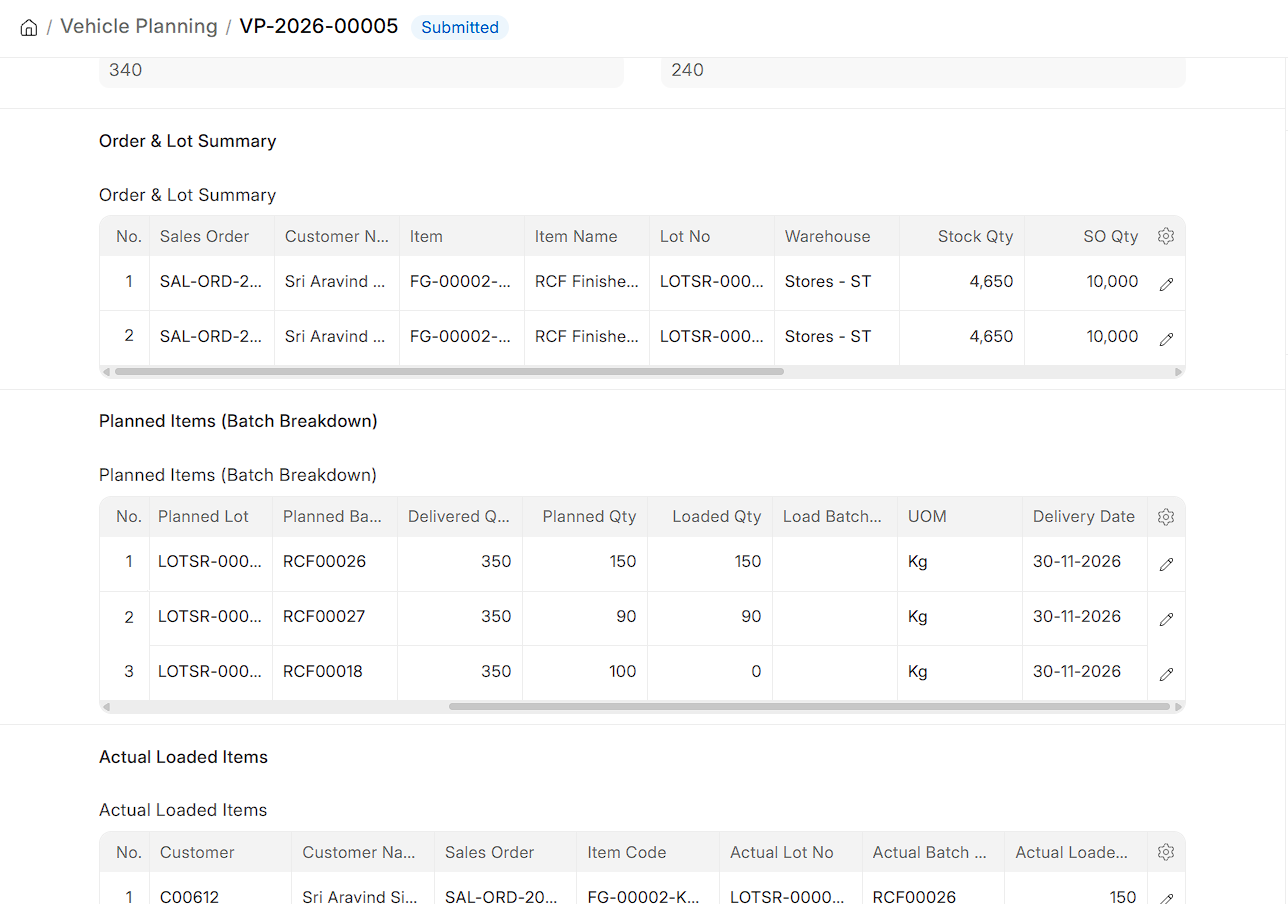Click Kg UOM cell in RCF00027 row
Image resolution: width=1288 pixels, height=904 pixels.
click(x=960, y=617)
